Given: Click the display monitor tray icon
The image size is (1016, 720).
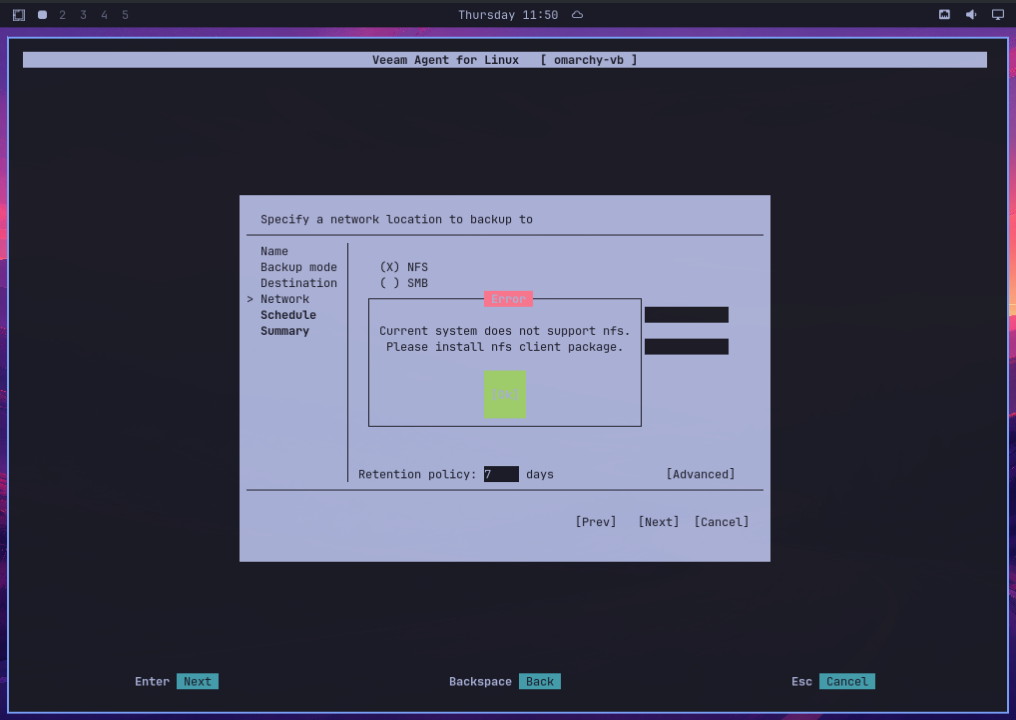Looking at the screenshot, I should click(998, 15).
